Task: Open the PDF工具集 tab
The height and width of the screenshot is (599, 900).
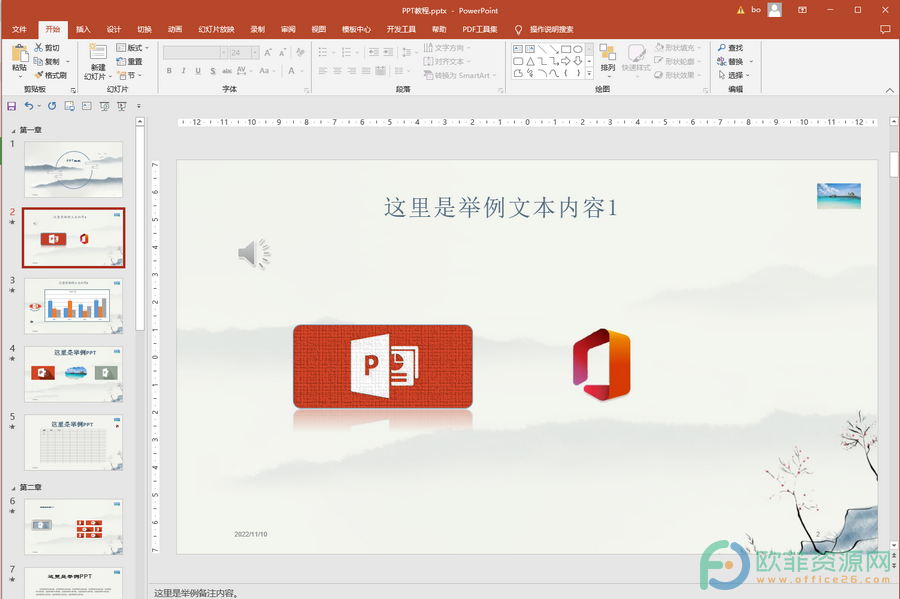Action: click(x=480, y=29)
